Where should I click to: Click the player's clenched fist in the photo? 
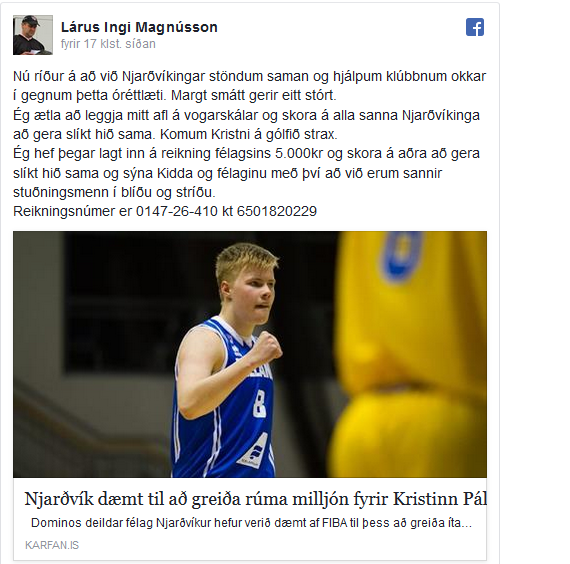click(x=266, y=347)
